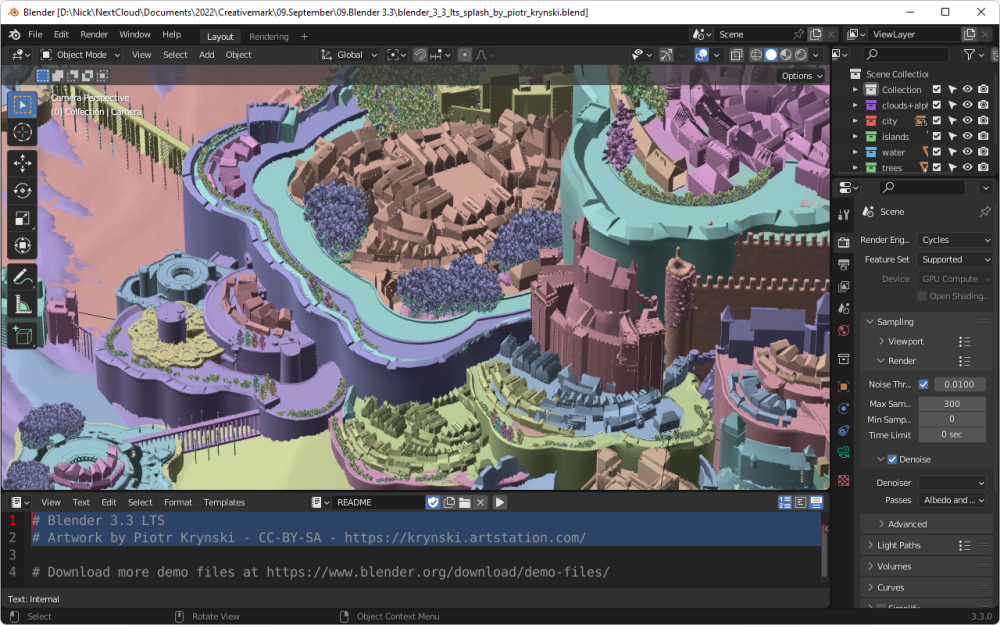The image size is (1000, 625).
Task: Activate the Add Cube tool
Action: click(x=22, y=337)
